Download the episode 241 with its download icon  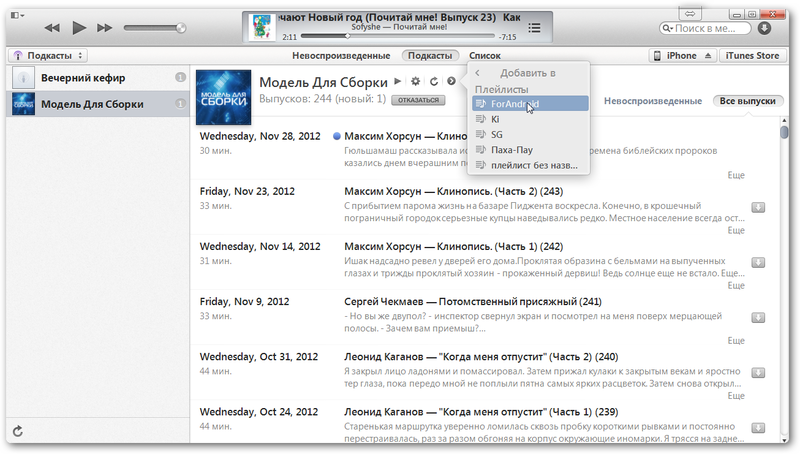[x=758, y=317]
